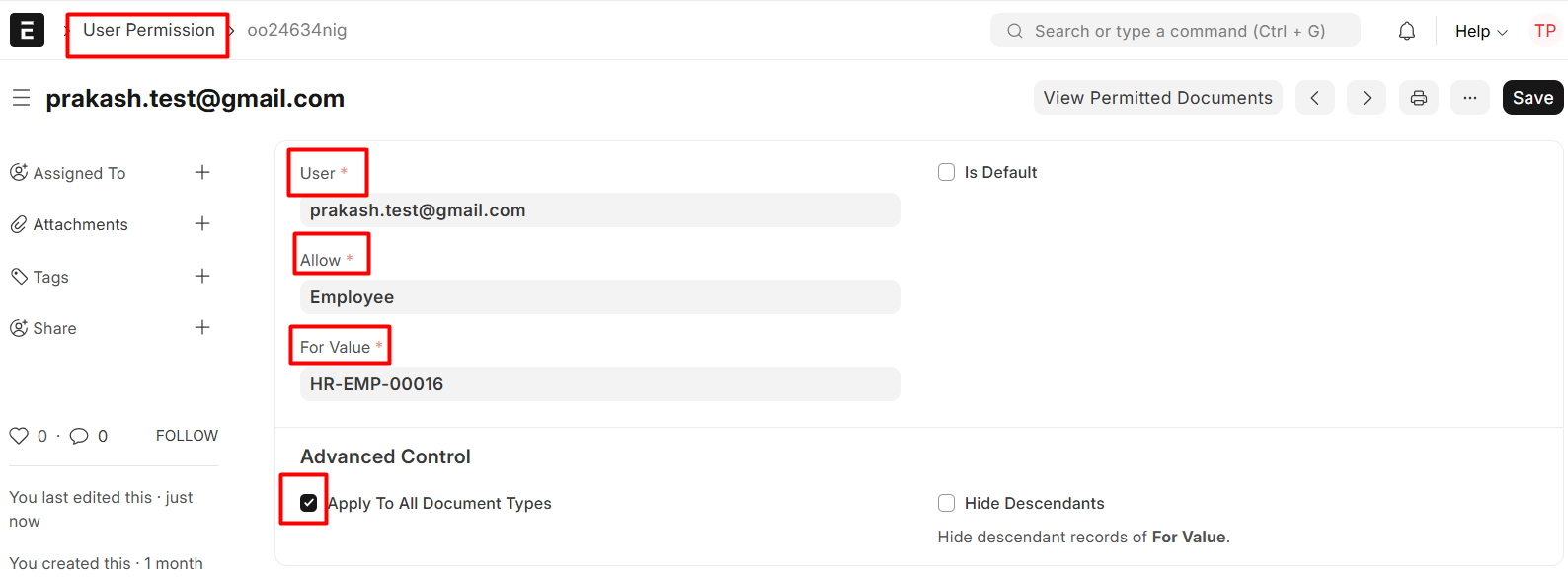The height and width of the screenshot is (580, 1568).
Task: Open the Allow field showing Employee
Action: tap(599, 297)
